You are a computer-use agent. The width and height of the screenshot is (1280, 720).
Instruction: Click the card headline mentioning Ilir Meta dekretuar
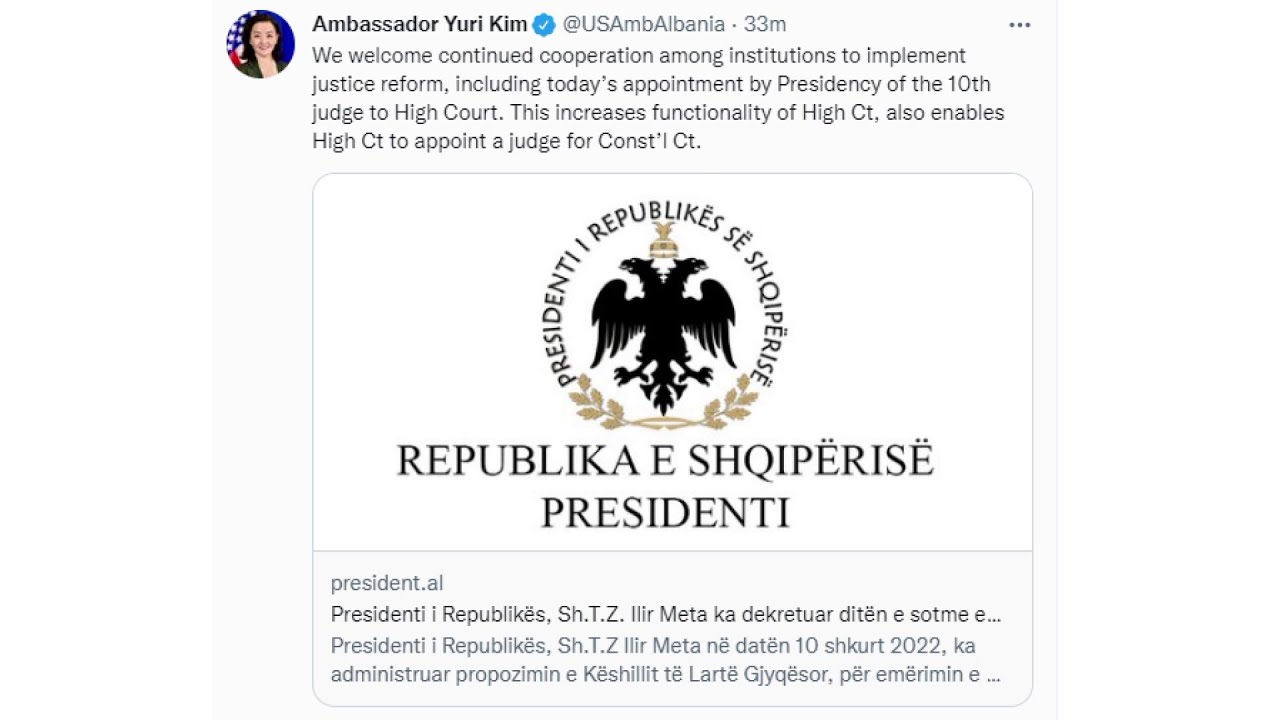pos(665,614)
